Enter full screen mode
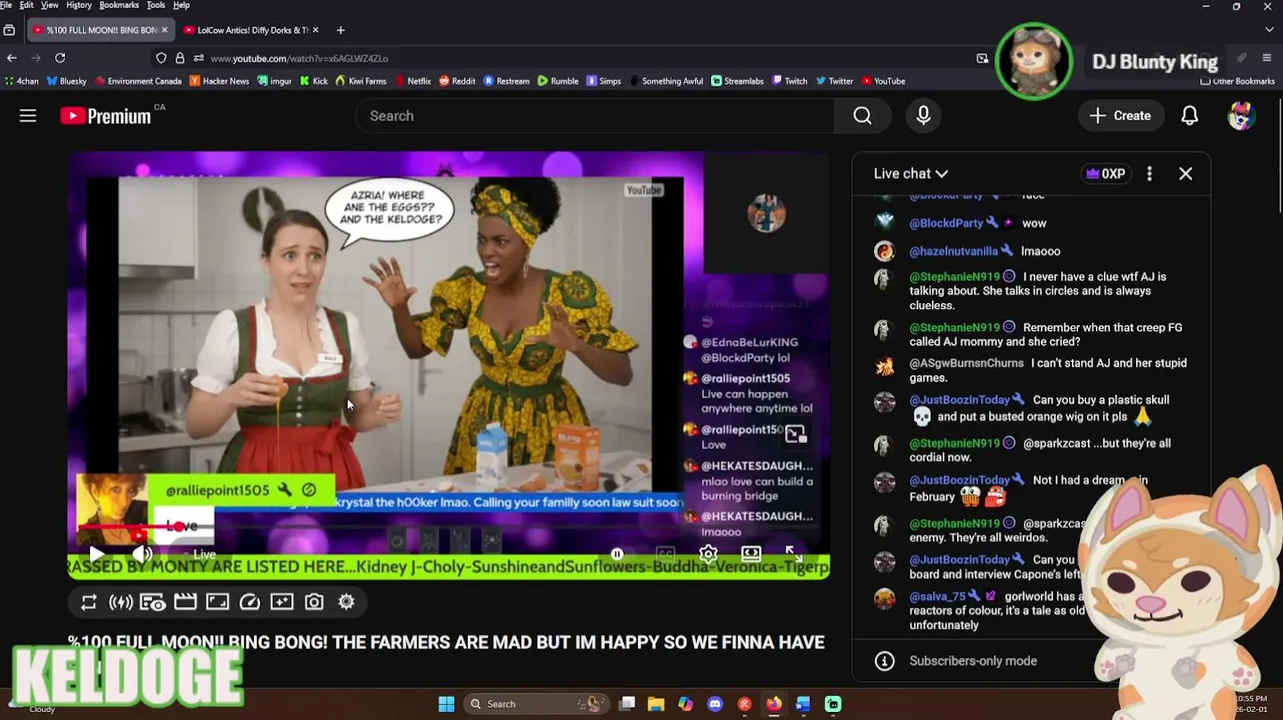 coord(794,554)
